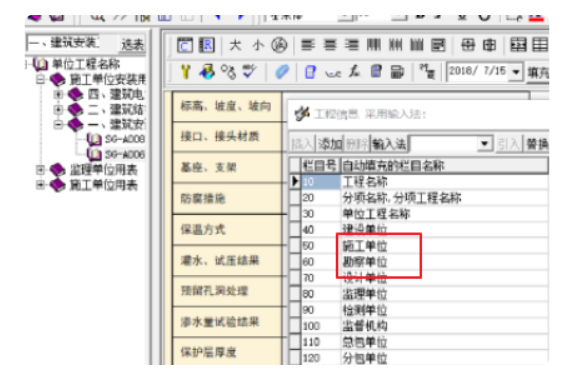This screenshot has height=383, width=567.
Task: Select 监理单位用表 in the tree
Action: [x=103, y=170]
